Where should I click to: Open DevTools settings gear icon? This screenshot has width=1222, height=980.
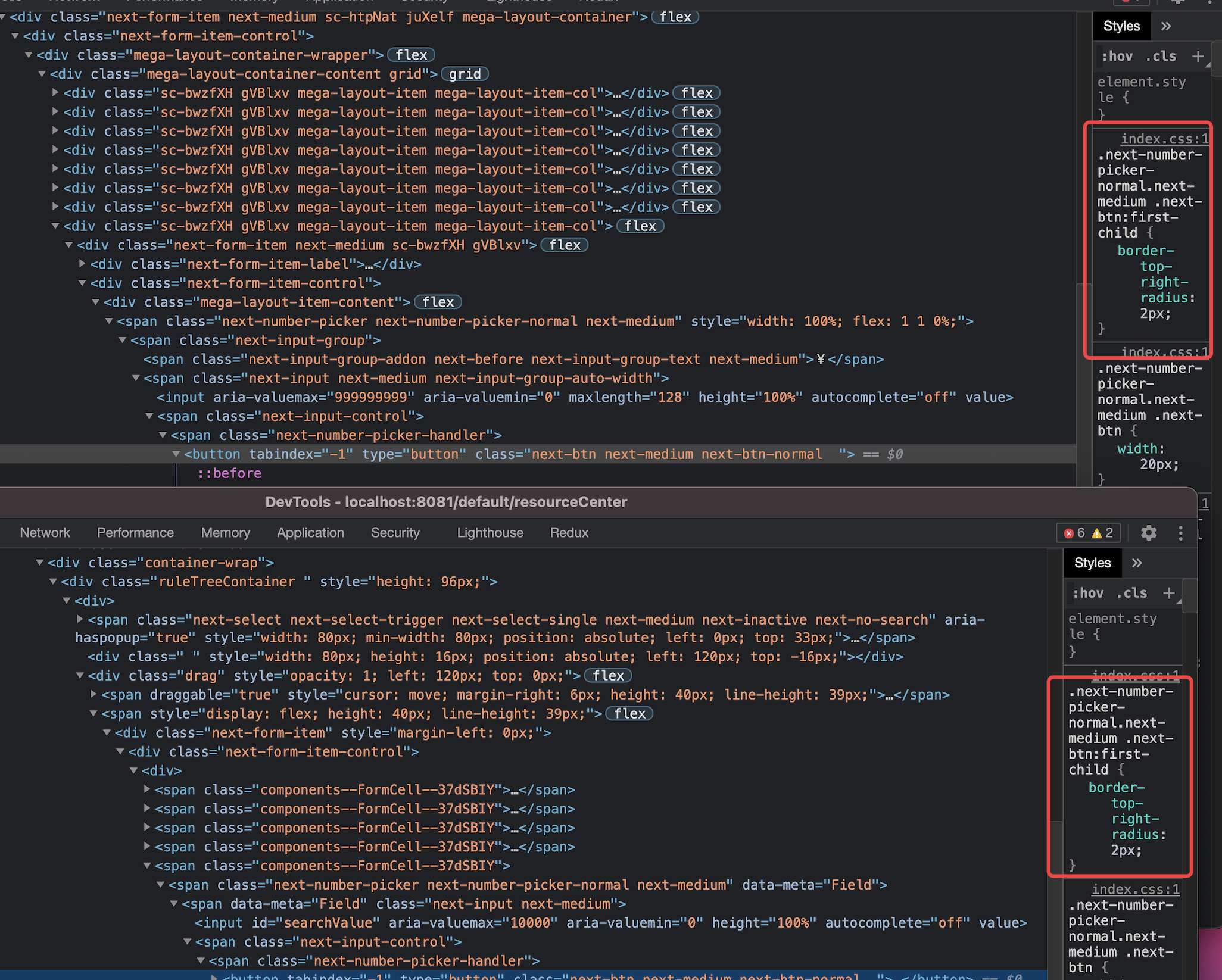(x=1148, y=533)
